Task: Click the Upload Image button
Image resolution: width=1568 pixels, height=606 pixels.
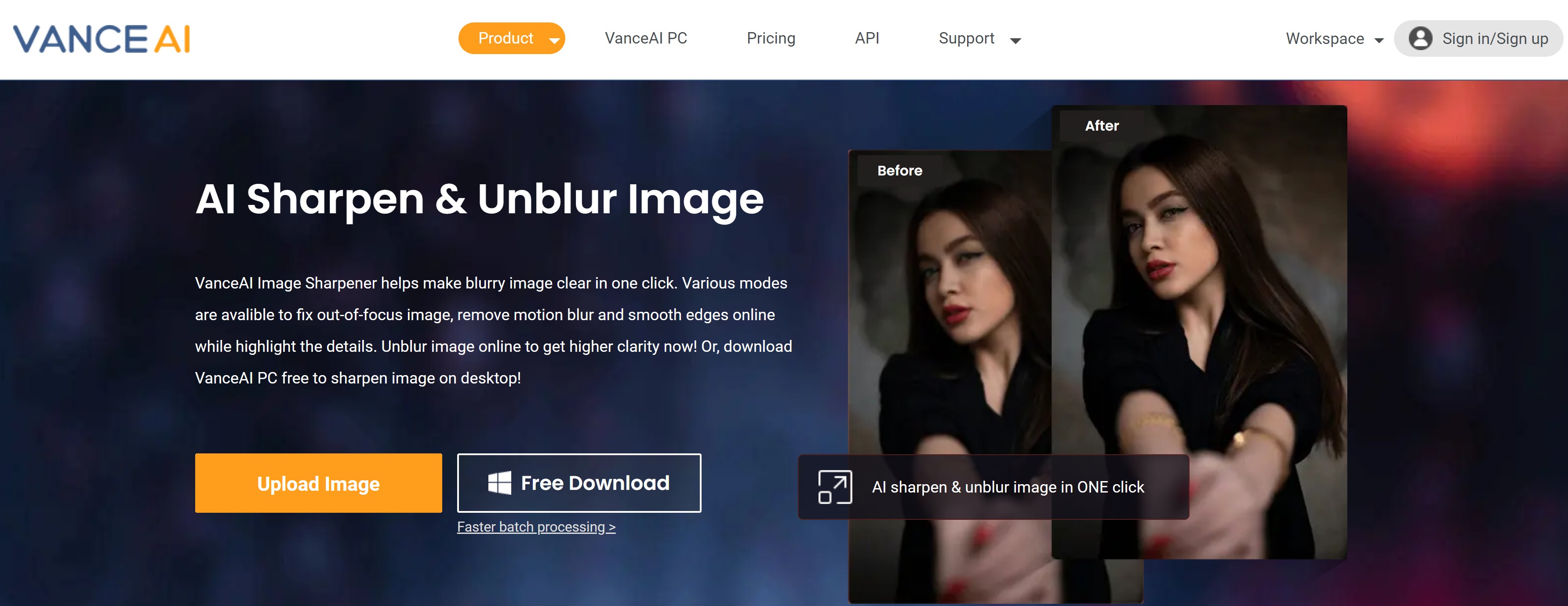Action: (318, 482)
